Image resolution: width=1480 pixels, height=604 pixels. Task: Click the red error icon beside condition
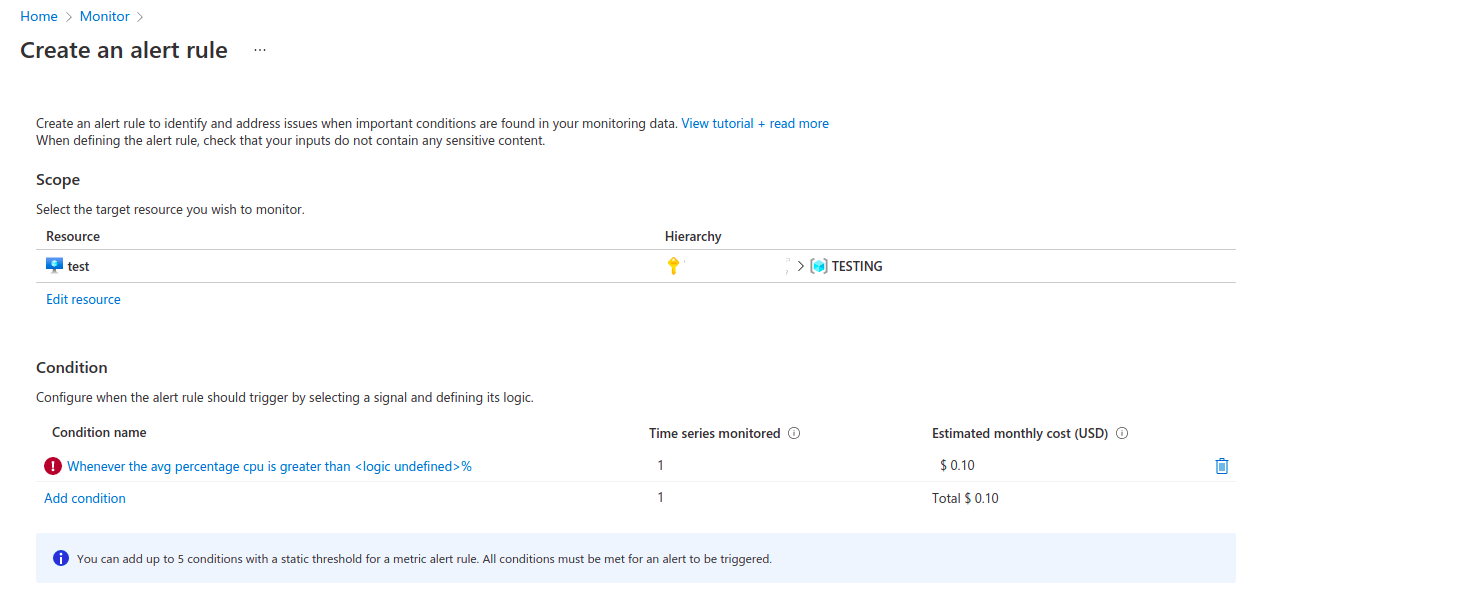[53, 466]
